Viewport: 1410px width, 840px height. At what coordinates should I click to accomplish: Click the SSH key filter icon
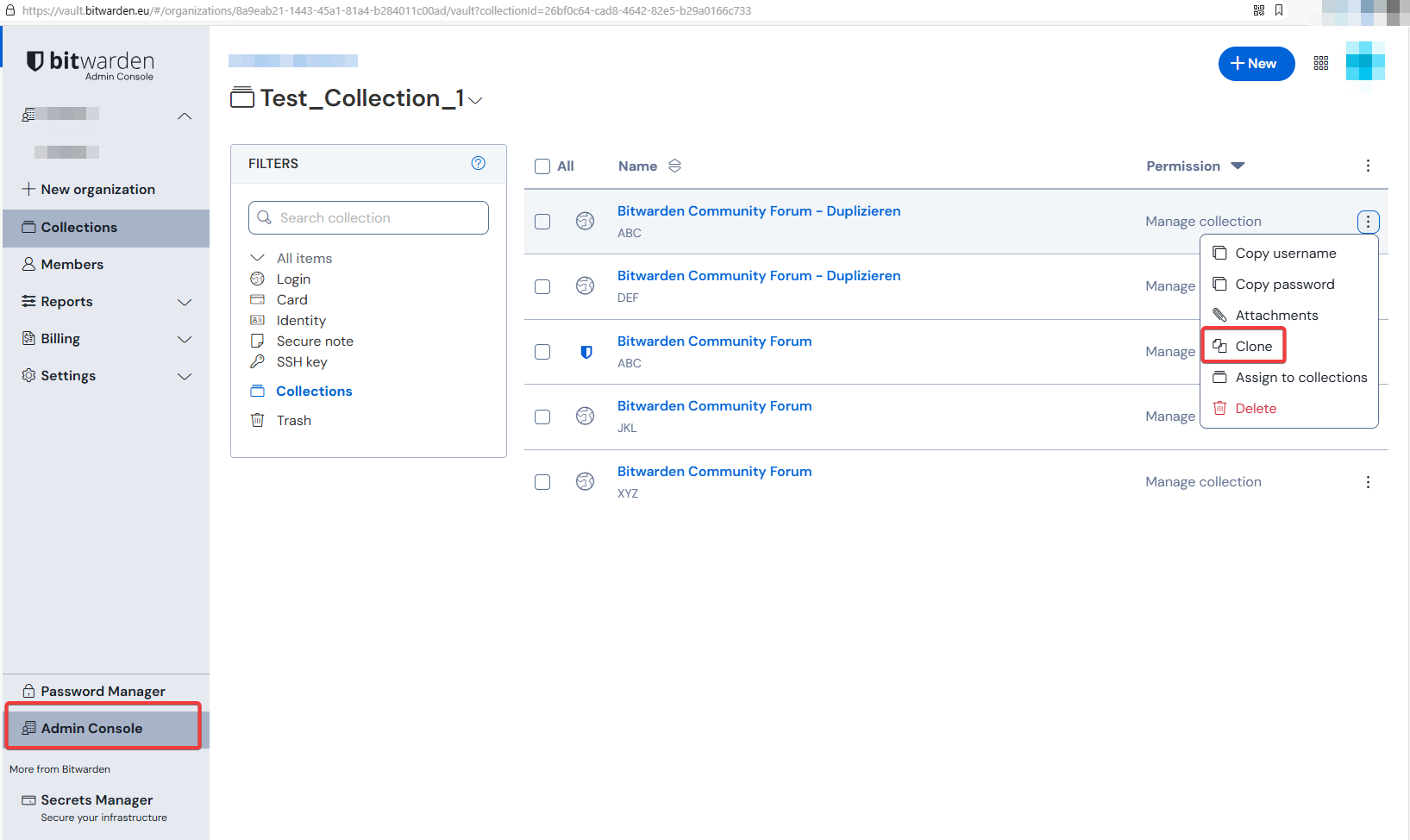point(257,361)
